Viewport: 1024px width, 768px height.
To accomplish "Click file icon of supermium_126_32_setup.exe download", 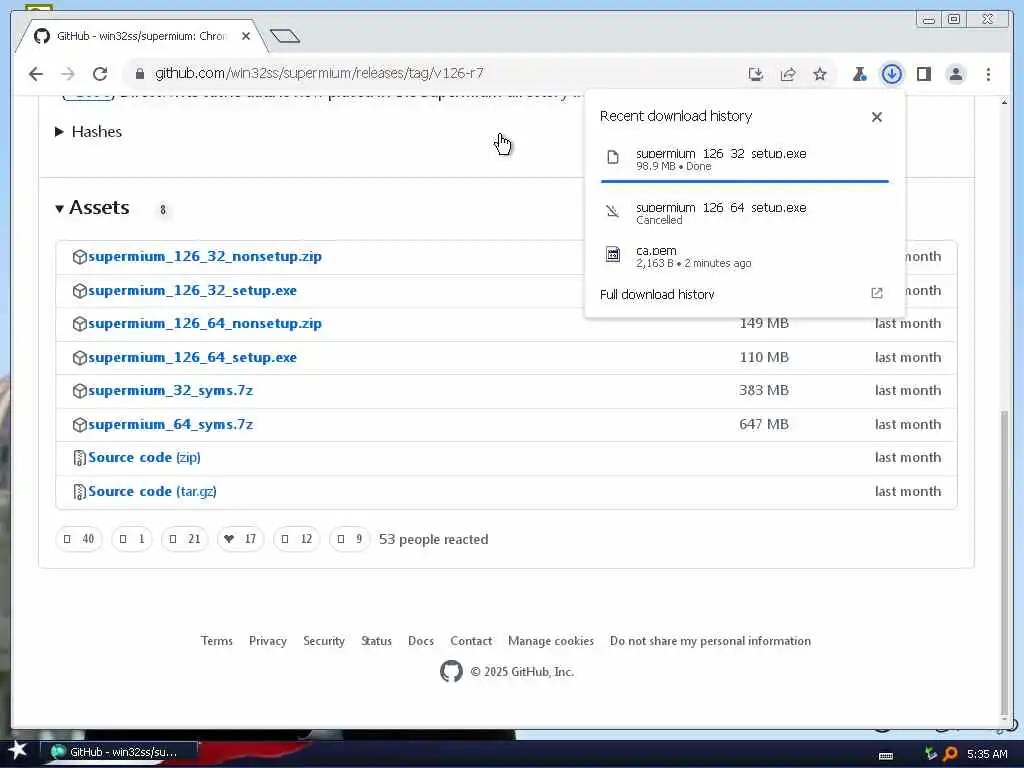I will (613, 157).
